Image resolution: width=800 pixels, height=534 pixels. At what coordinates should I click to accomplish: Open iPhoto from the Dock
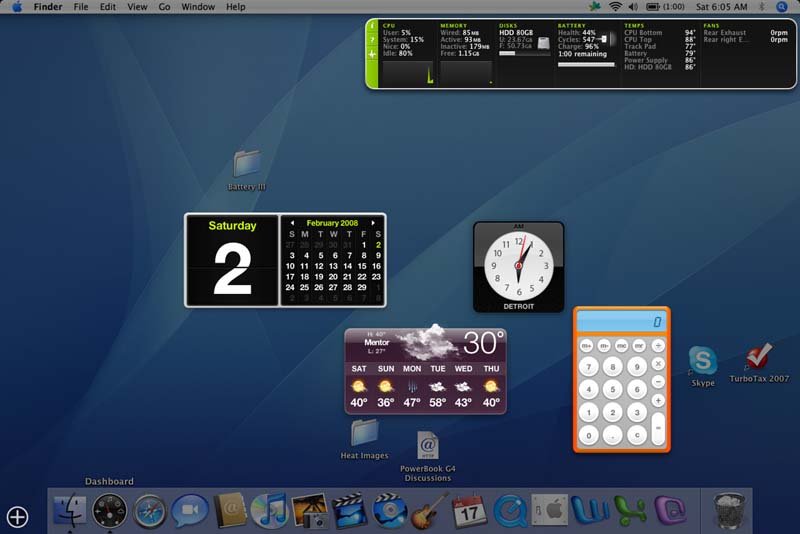click(309, 510)
